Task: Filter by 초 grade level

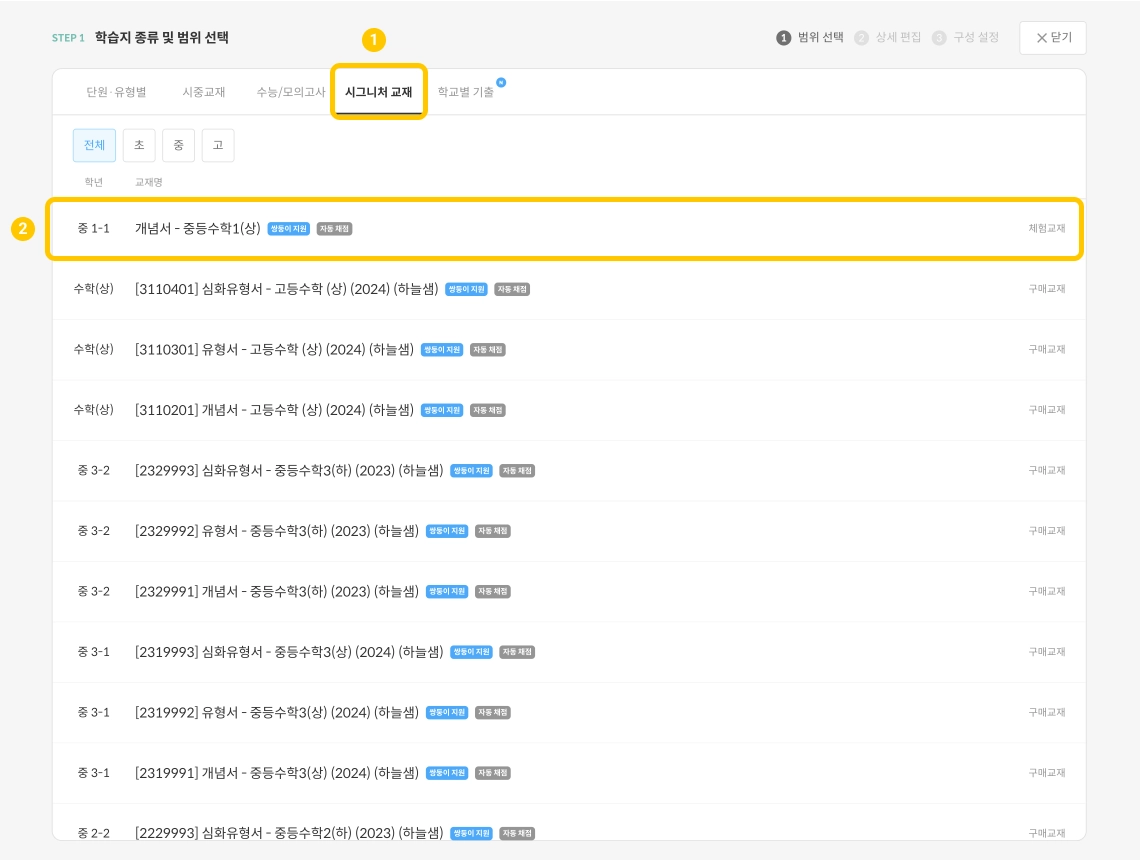Action: 139,145
